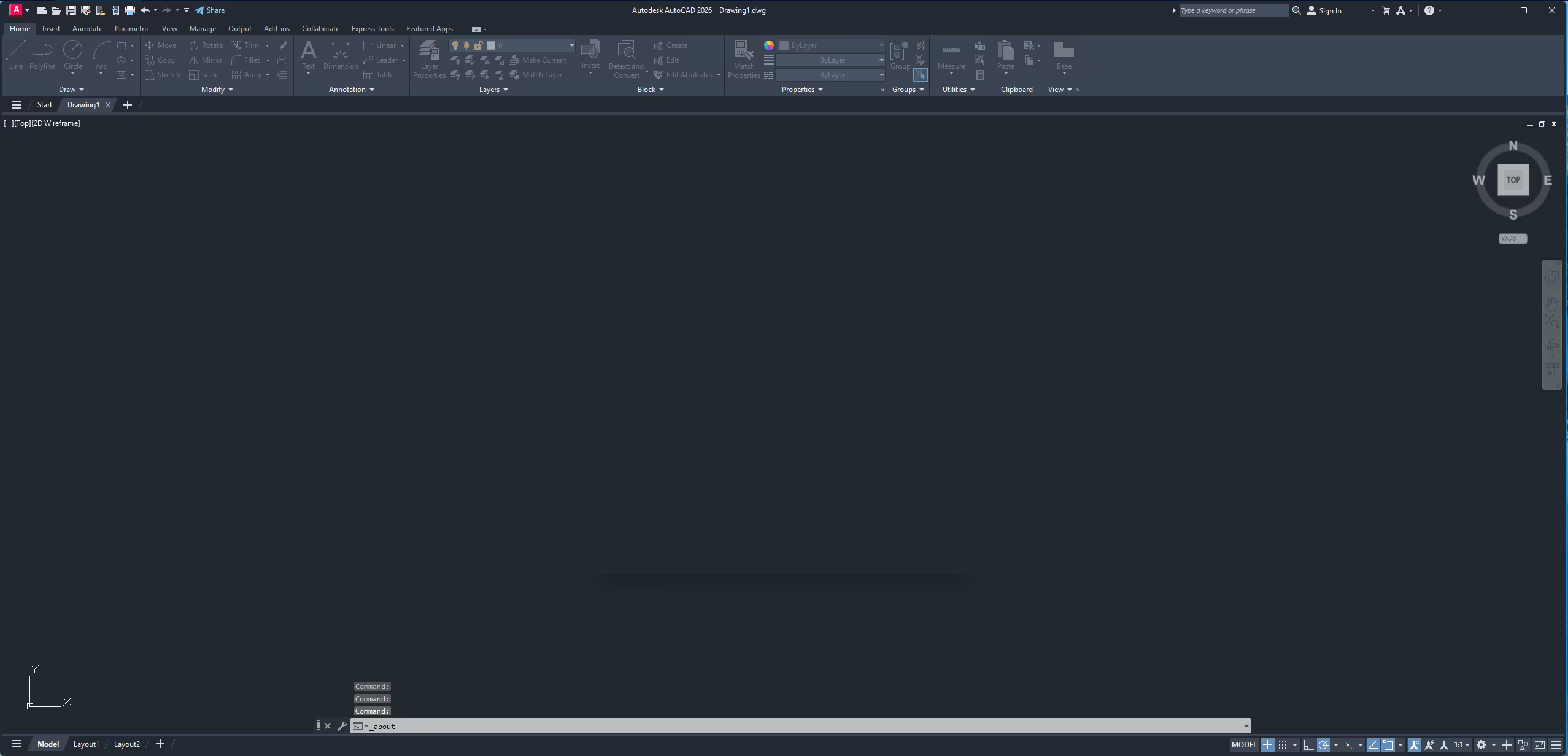Toggle ortho mode in the status bar

click(x=1309, y=744)
